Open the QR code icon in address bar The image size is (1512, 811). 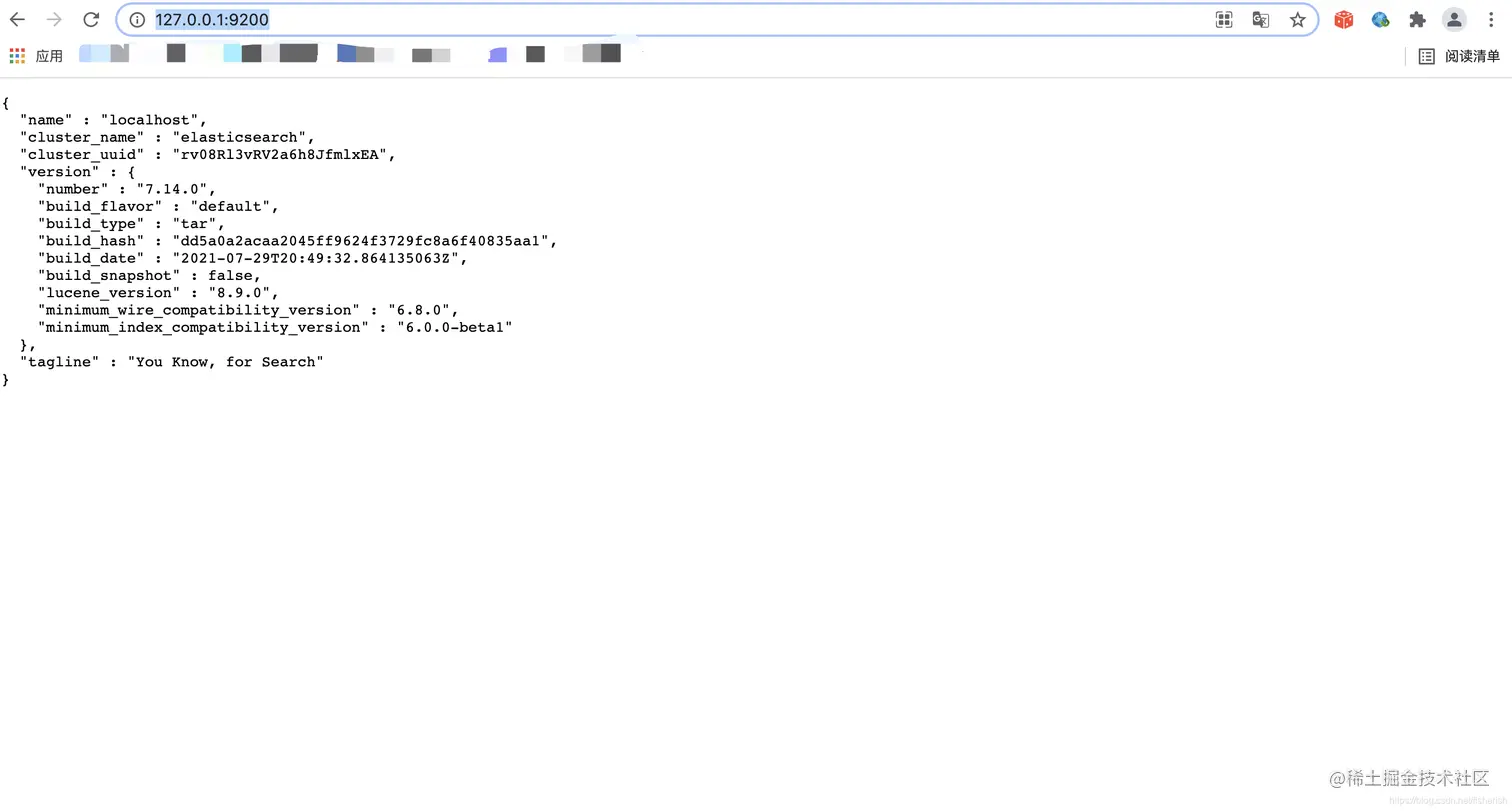(1224, 20)
